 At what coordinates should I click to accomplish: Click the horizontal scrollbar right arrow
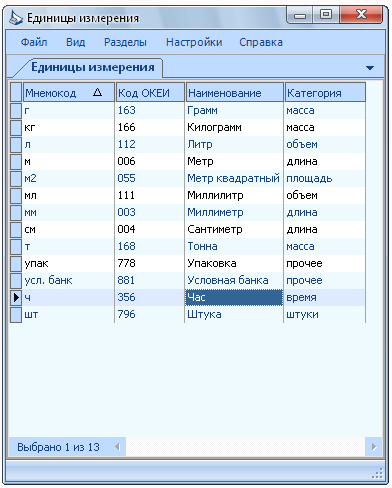[x=374, y=447]
